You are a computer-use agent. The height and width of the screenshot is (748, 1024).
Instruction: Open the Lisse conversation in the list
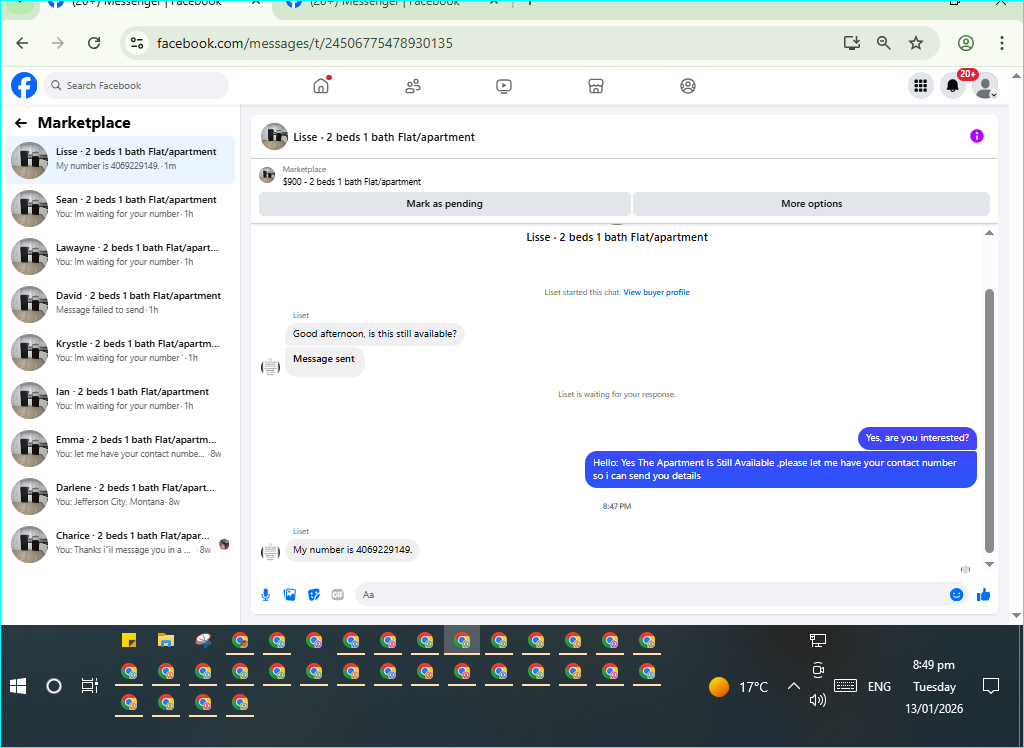pos(120,159)
